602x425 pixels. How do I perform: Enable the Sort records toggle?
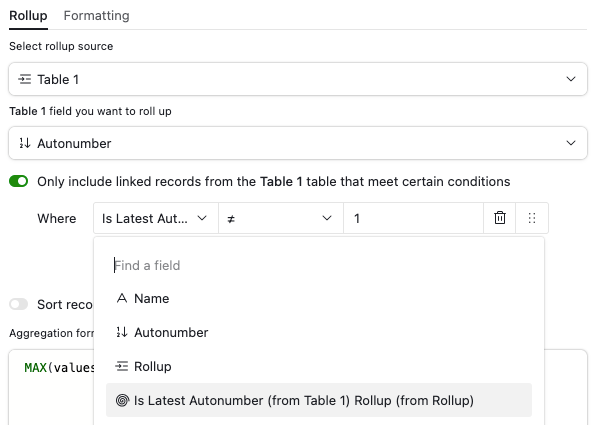(x=18, y=304)
